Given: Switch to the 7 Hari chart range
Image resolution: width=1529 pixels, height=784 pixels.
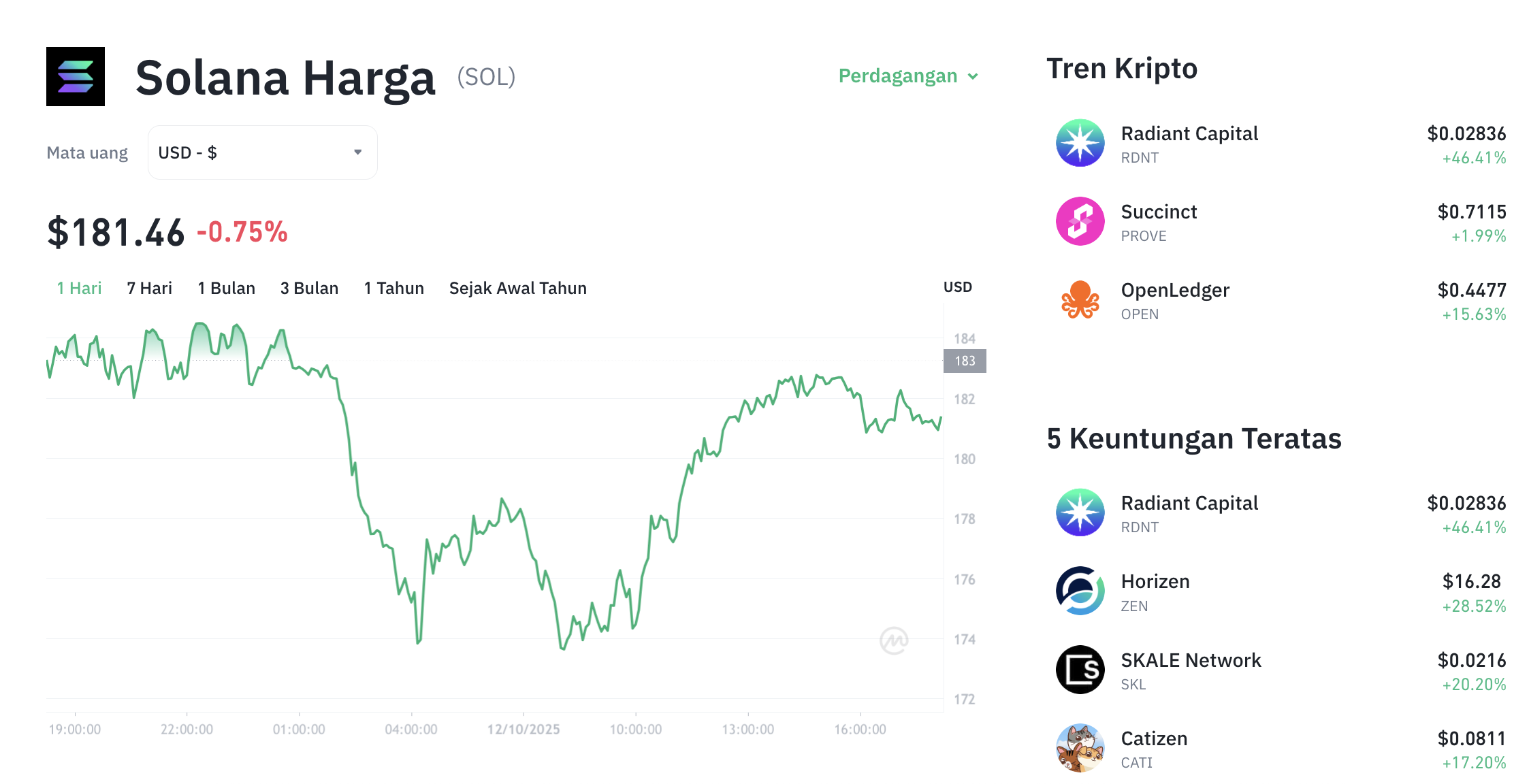Looking at the screenshot, I should (x=150, y=289).
